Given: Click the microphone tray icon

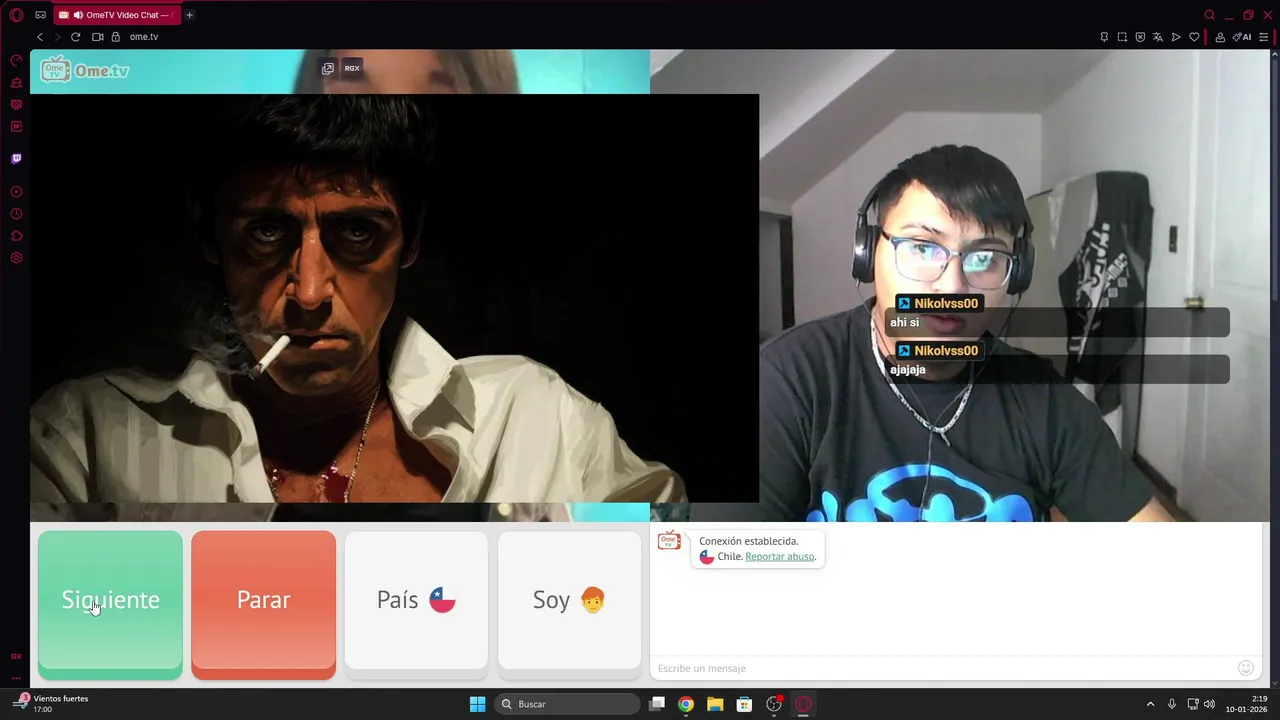Looking at the screenshot, I should [x=1172, y=704].
